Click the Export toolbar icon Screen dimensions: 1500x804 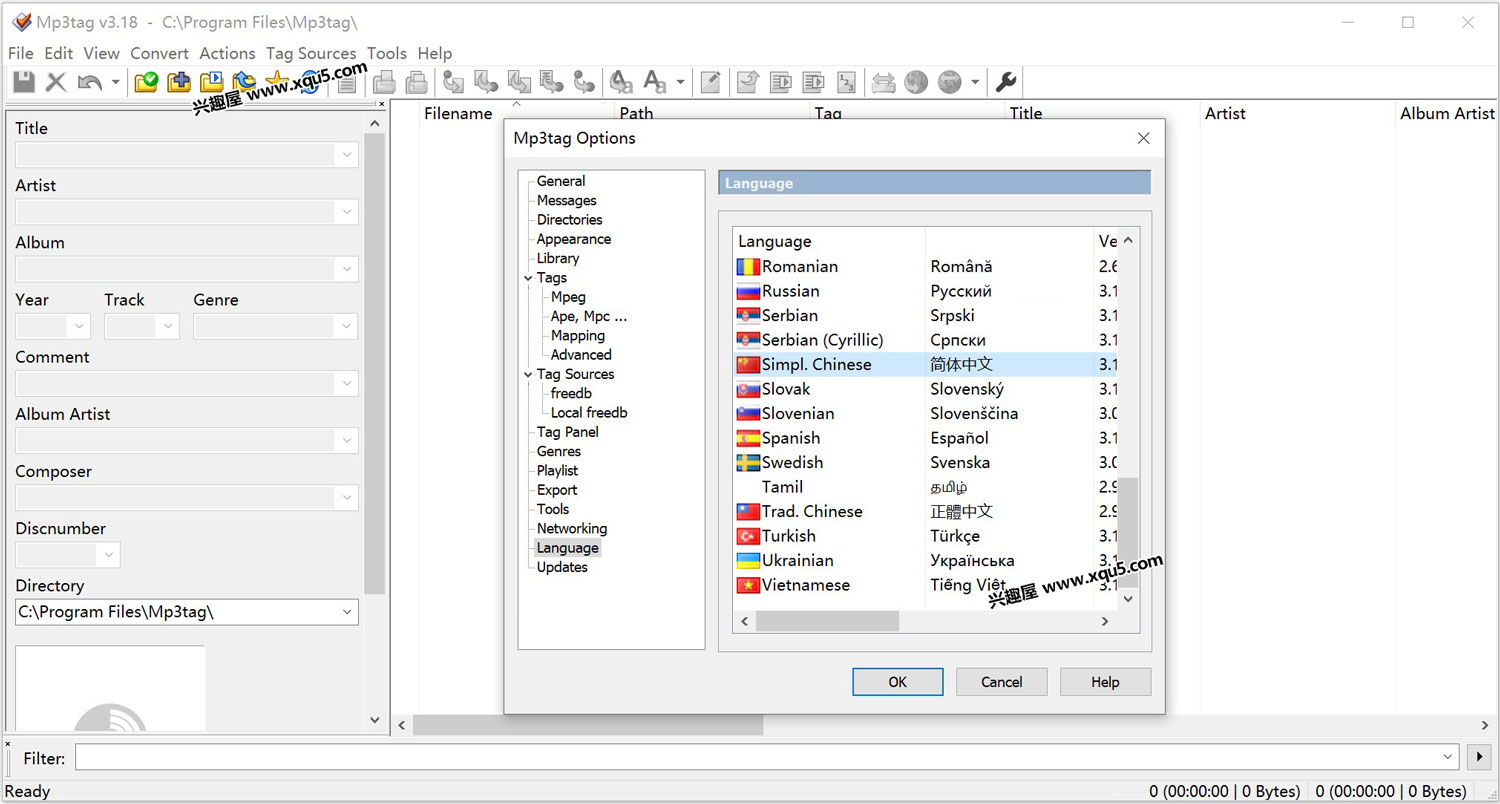(x=747, y=82)
